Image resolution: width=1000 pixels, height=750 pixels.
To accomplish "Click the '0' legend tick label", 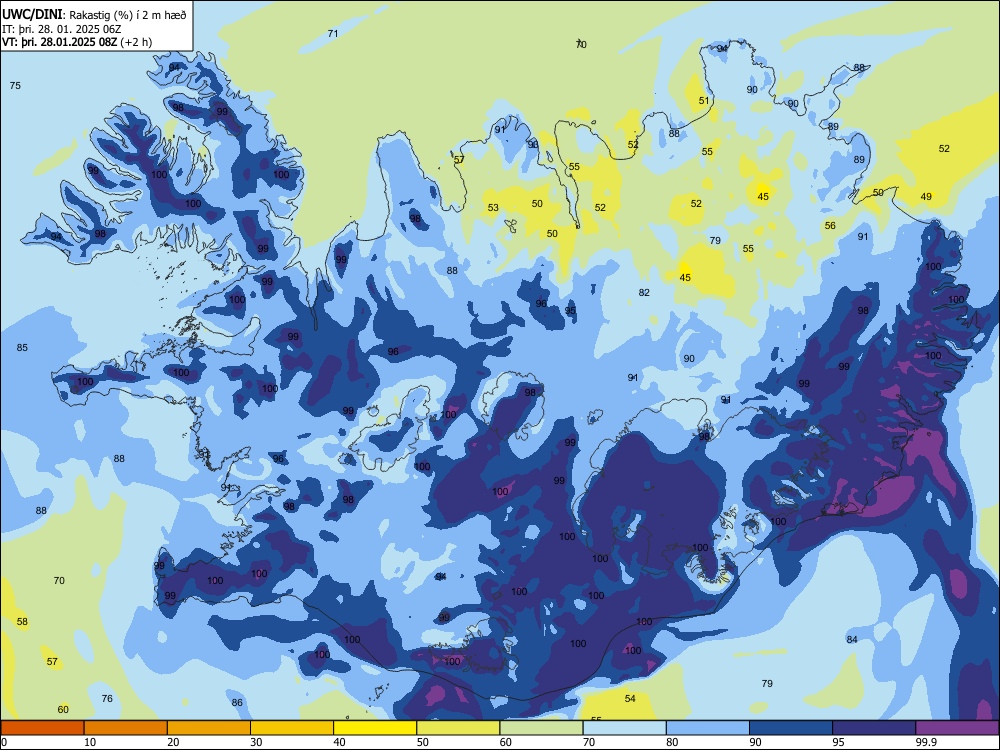I will pos(4,742).
